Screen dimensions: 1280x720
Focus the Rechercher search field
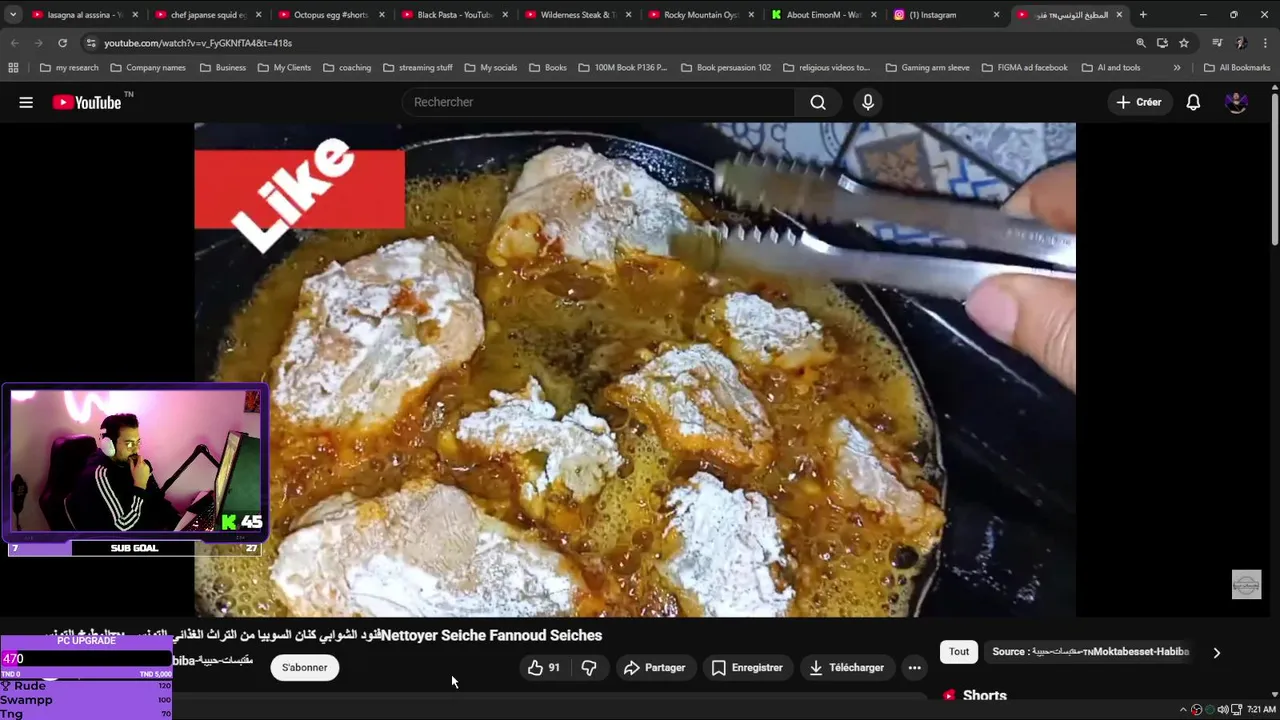[598, 102]
